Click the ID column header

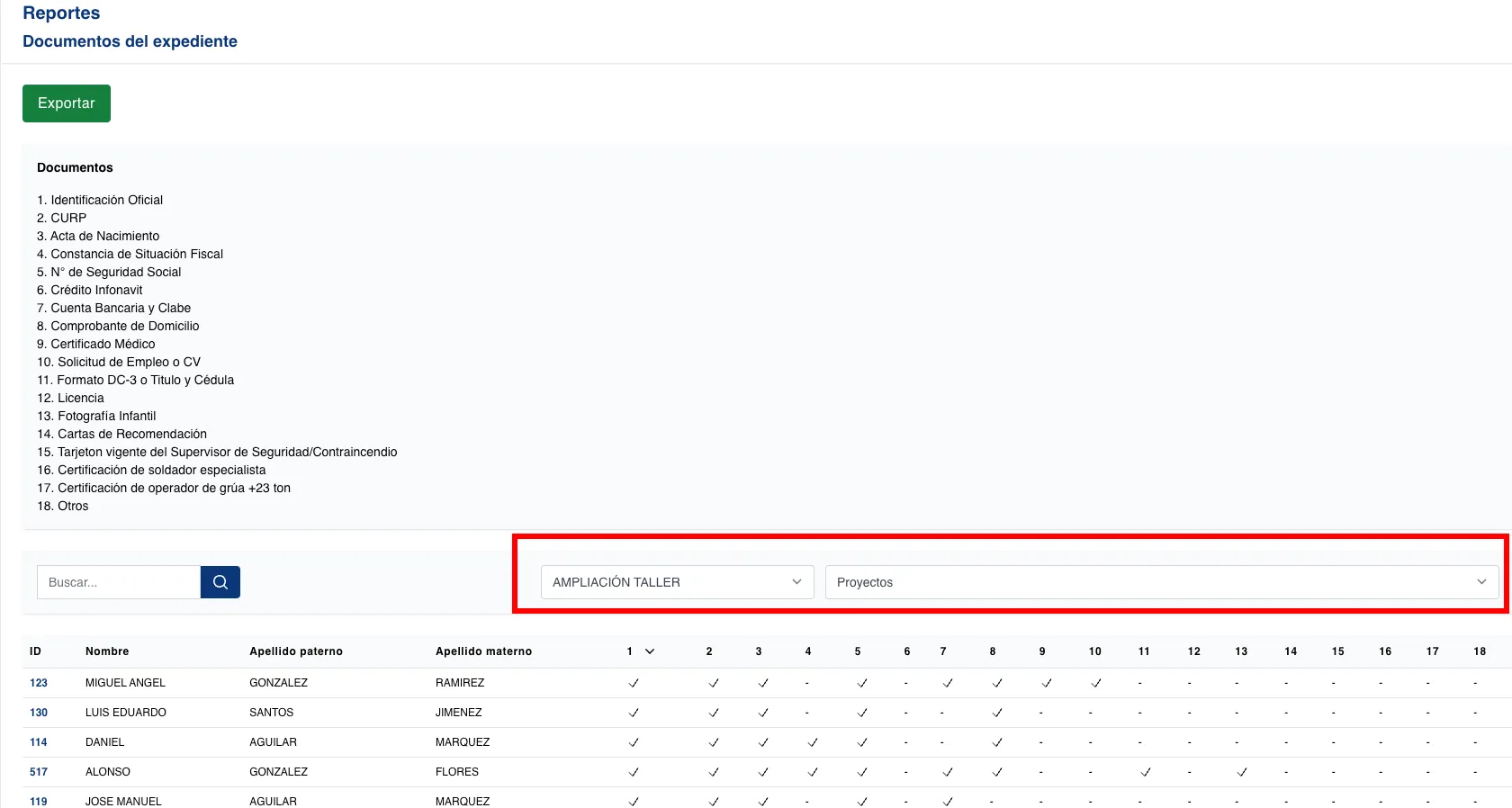[x=35, y=651]
